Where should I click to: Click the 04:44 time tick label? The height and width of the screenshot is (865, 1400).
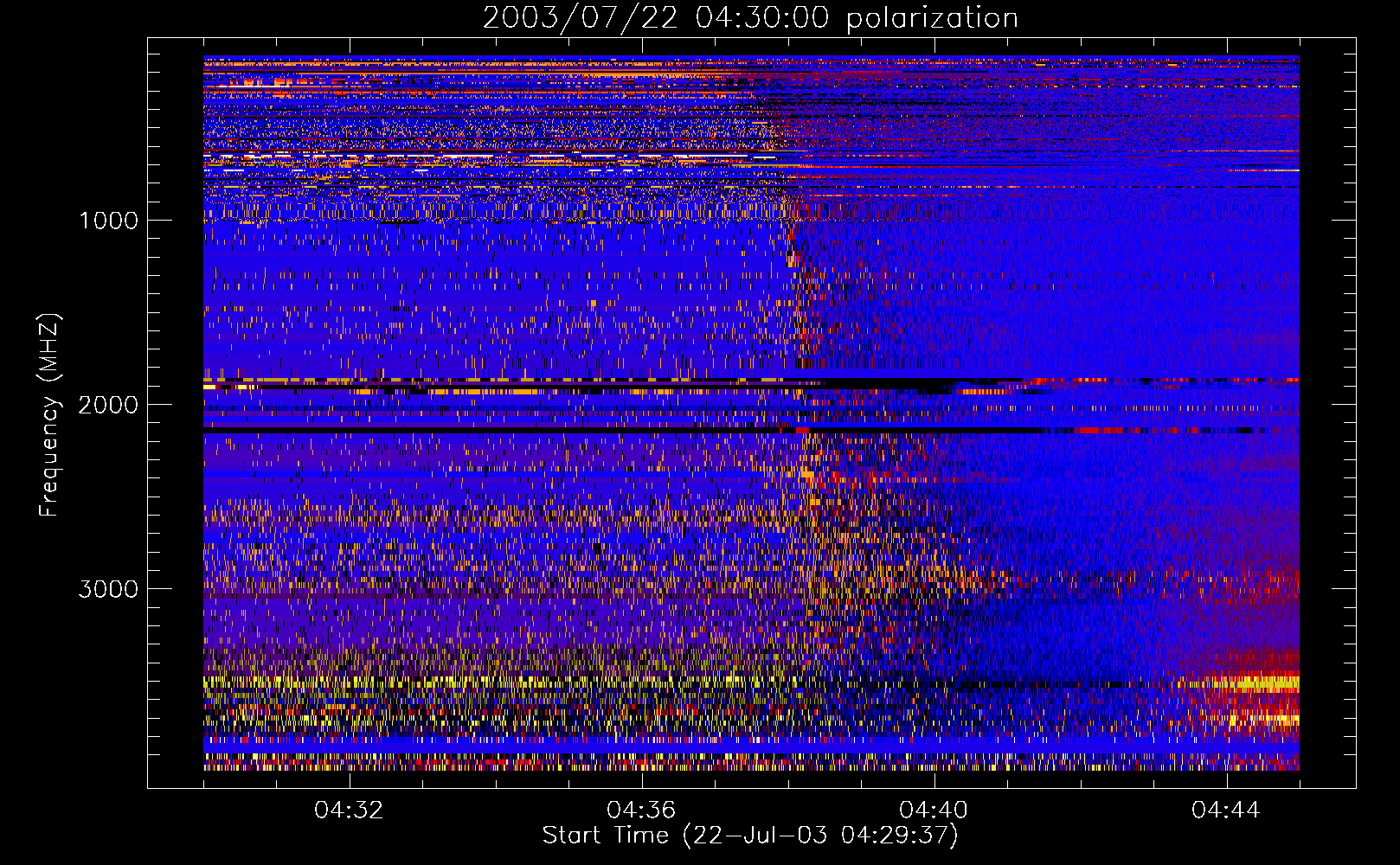click(x=1226, y=811)
